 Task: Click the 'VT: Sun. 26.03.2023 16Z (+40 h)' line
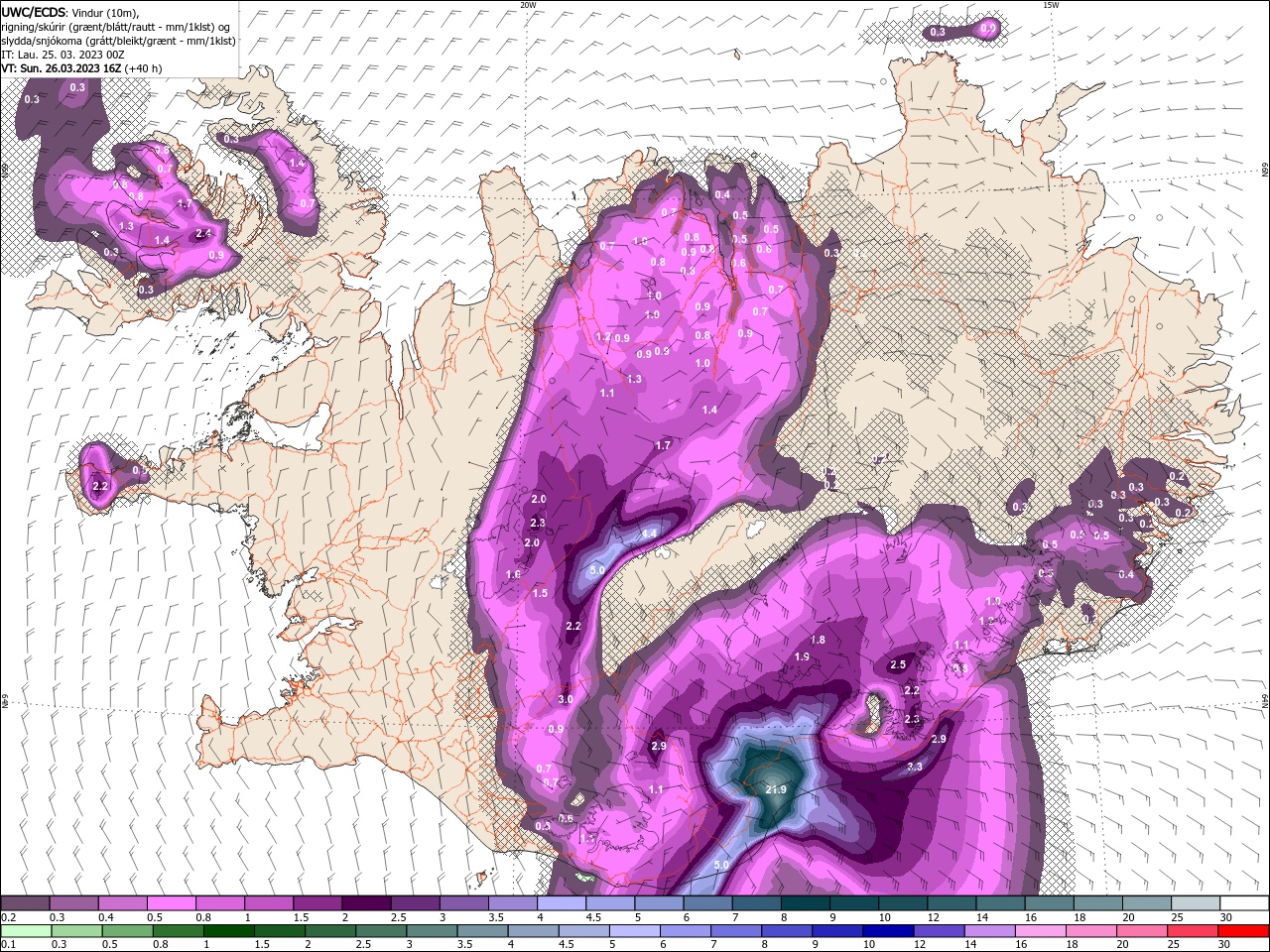point(81,68)
